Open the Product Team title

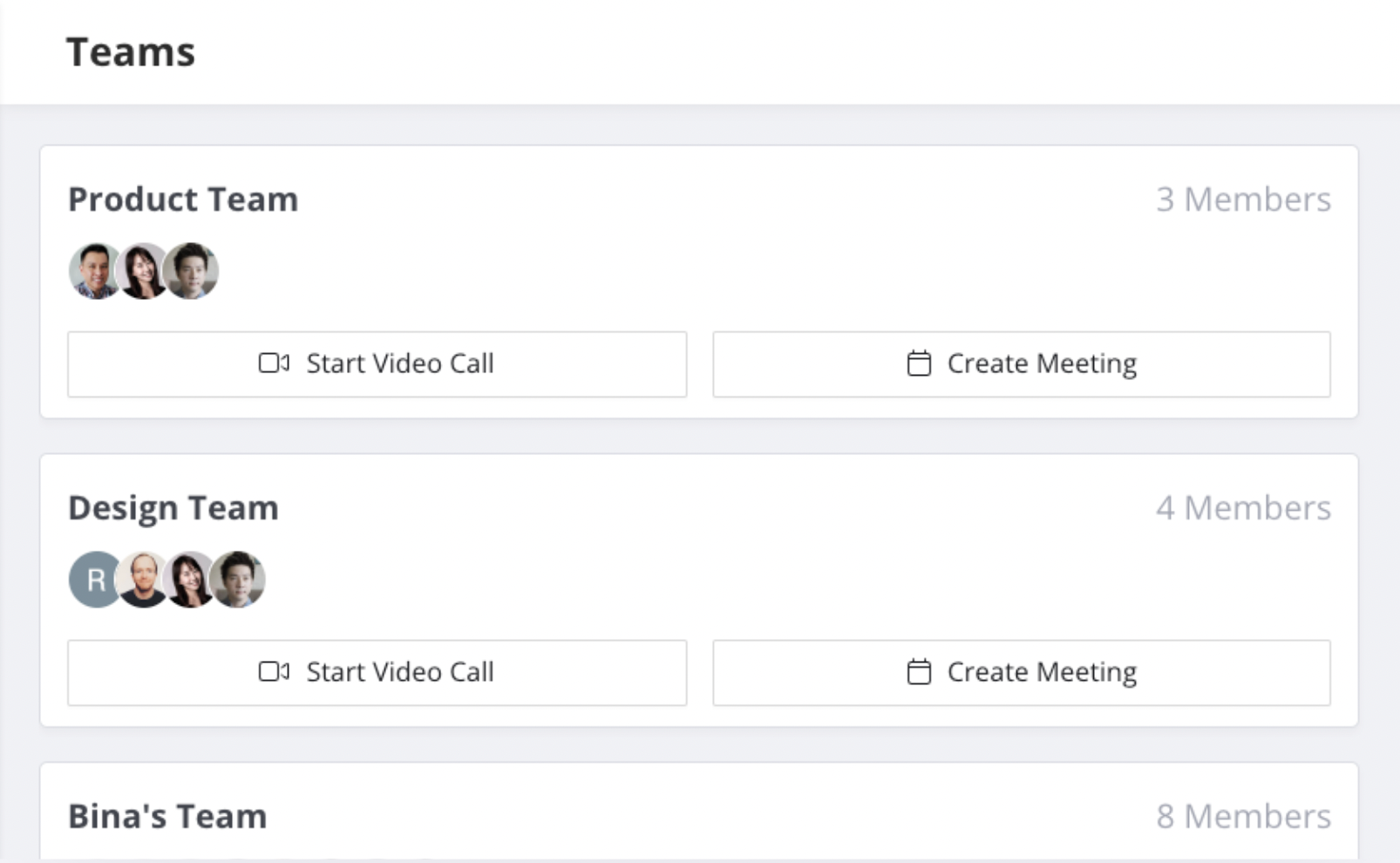click(183, 200)
